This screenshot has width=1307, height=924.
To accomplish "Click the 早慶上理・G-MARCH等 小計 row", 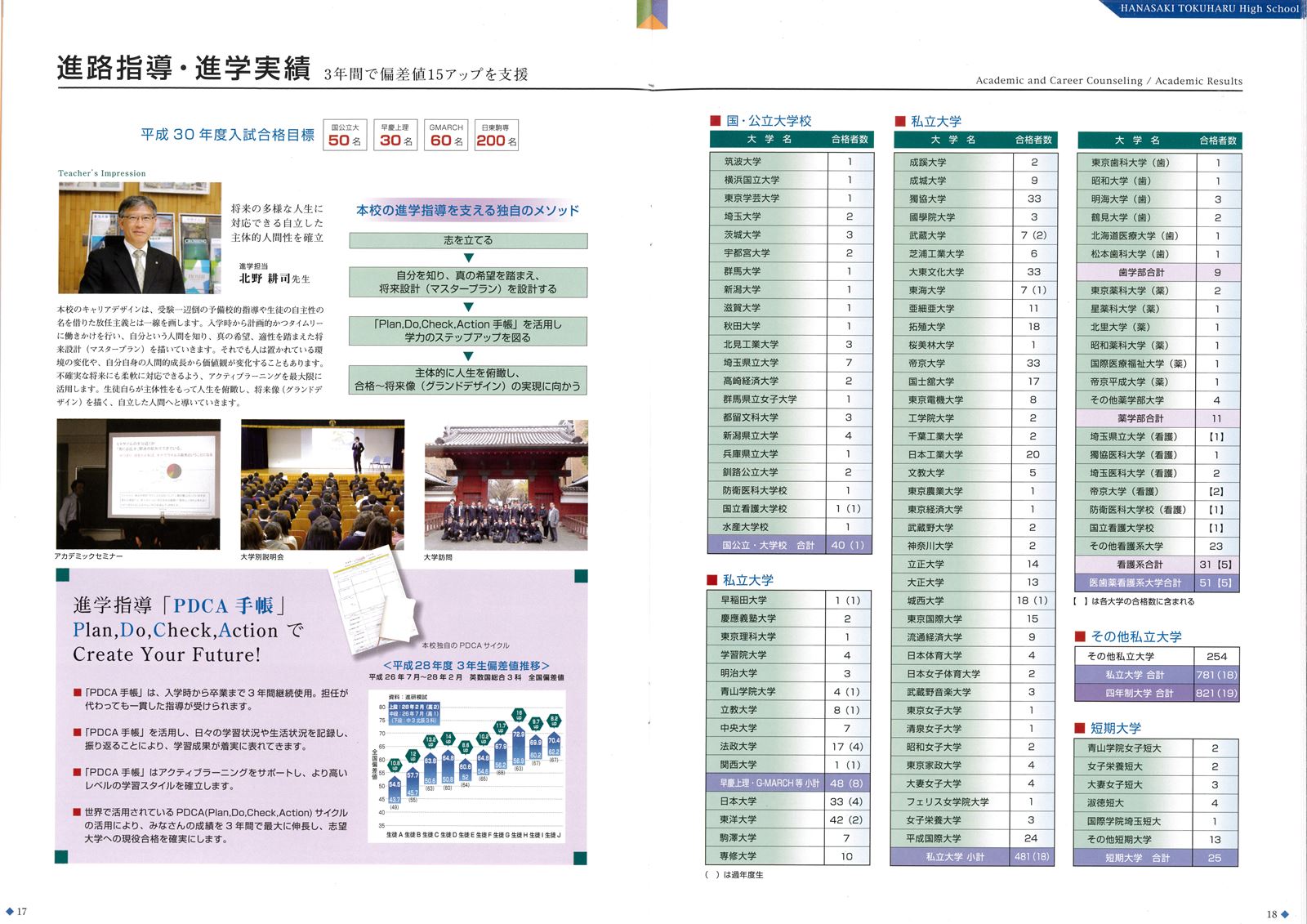I will (789, 783).
